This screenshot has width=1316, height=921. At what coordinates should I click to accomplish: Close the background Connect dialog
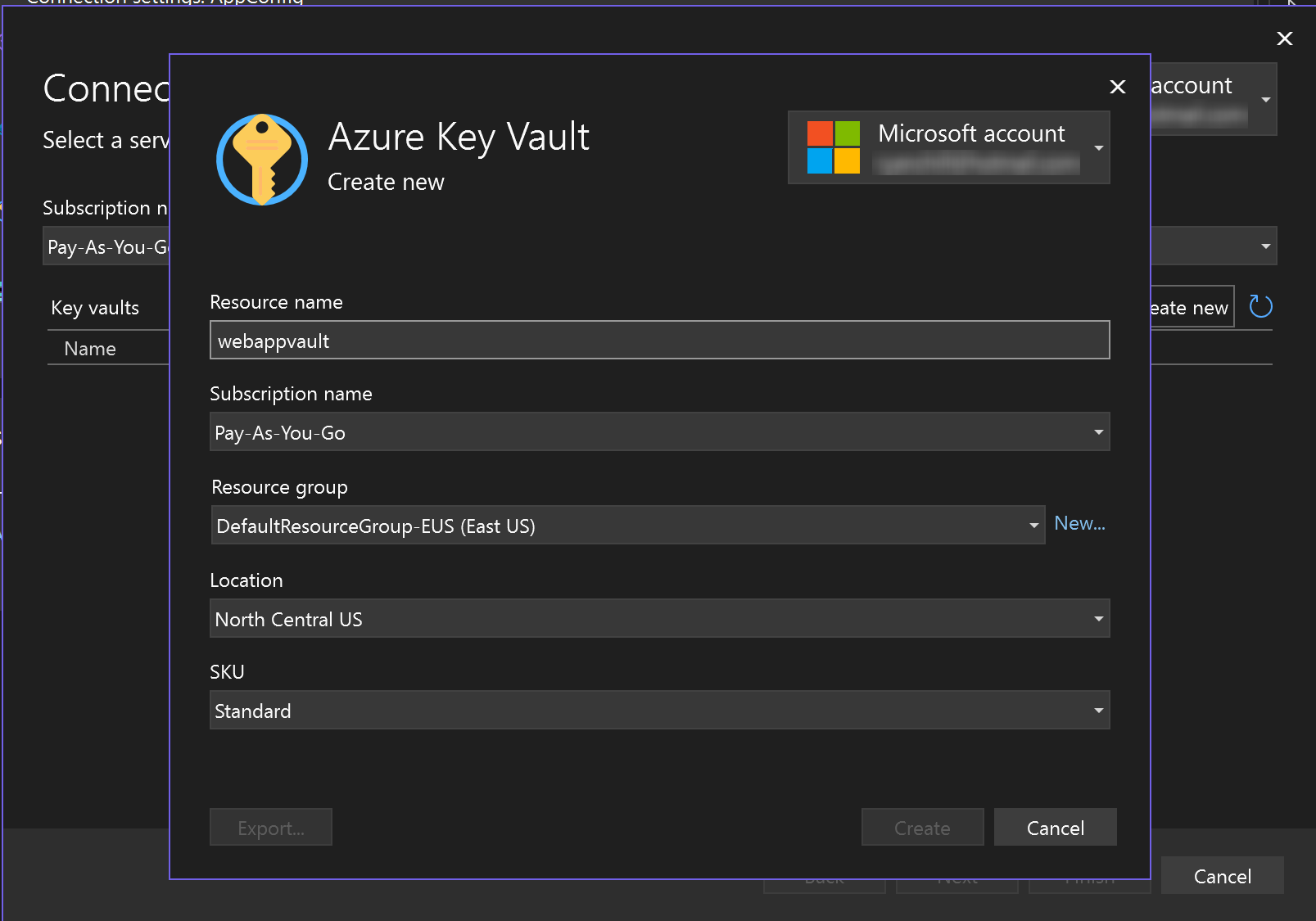[1285, 38]
